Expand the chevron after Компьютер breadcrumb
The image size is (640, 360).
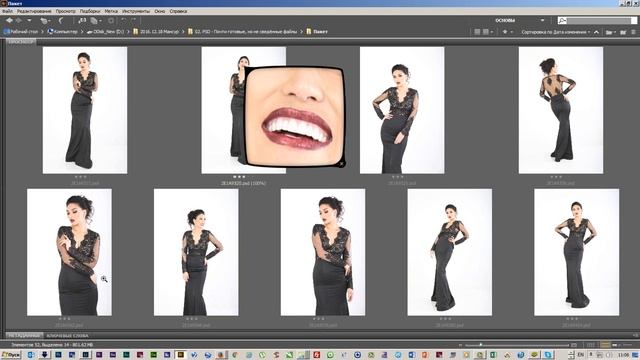point(82,31)
